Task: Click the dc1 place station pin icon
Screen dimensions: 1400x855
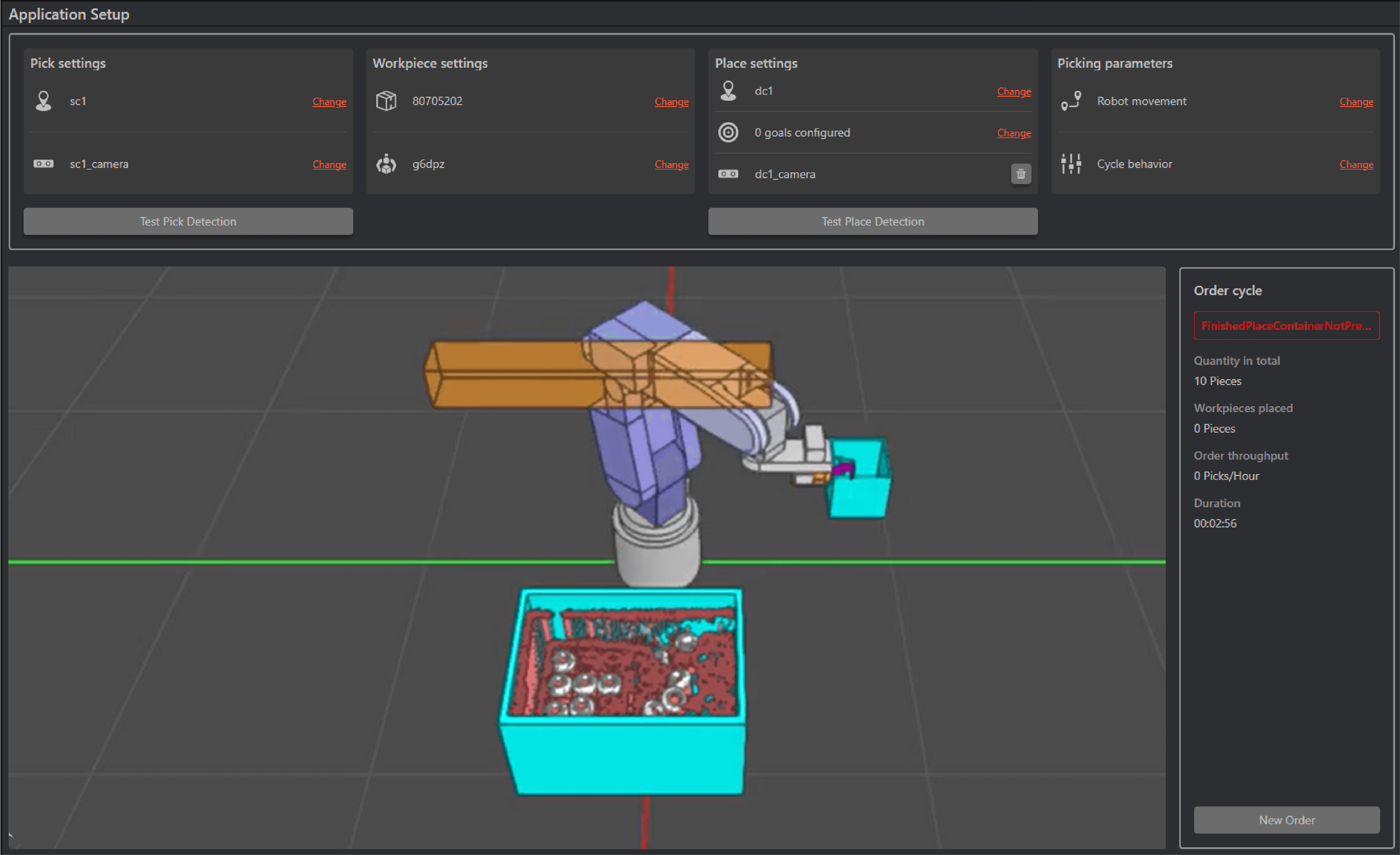Action: coord(728,91)
